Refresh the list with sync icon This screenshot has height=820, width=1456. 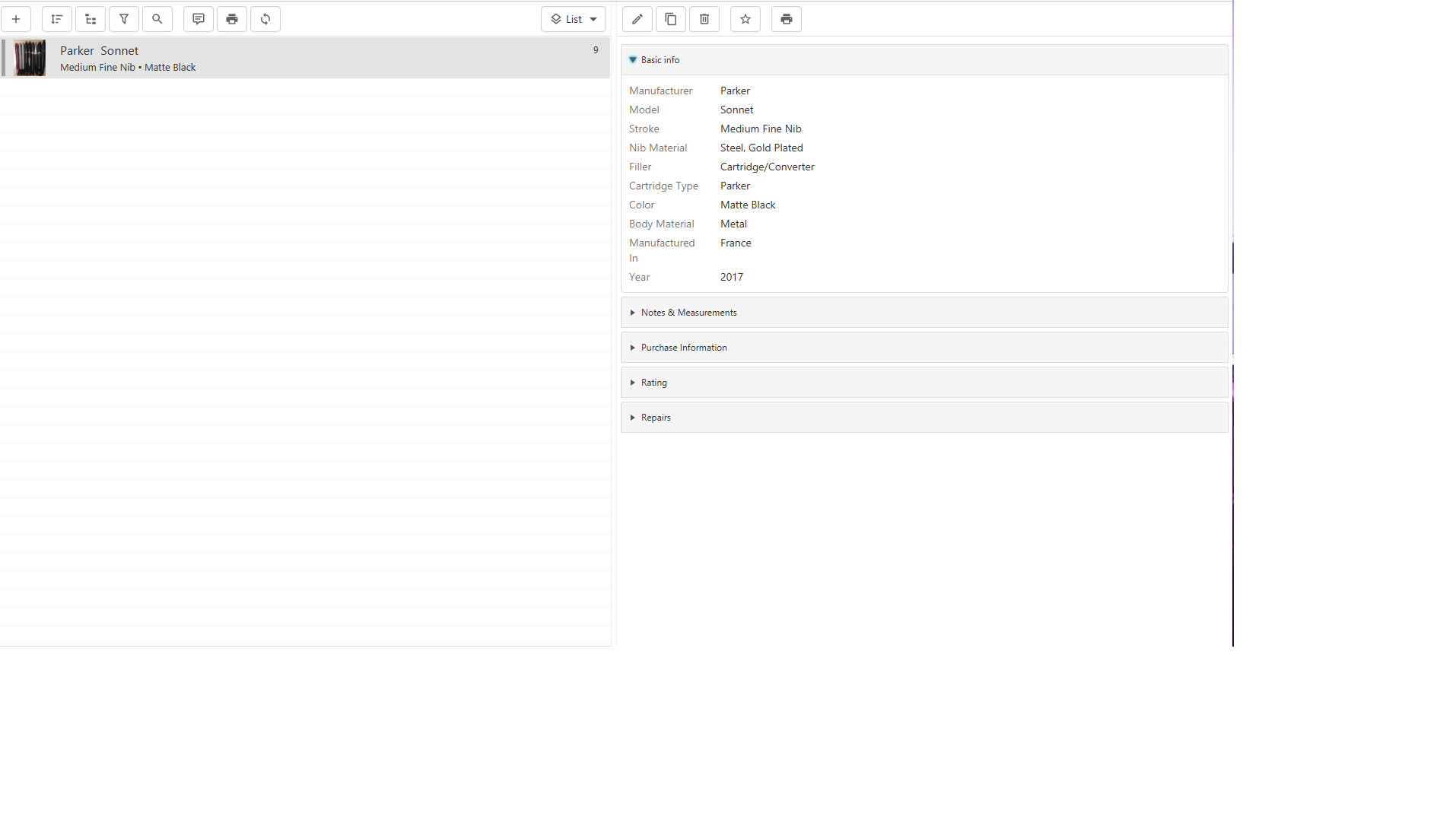[x=265, y=19]
